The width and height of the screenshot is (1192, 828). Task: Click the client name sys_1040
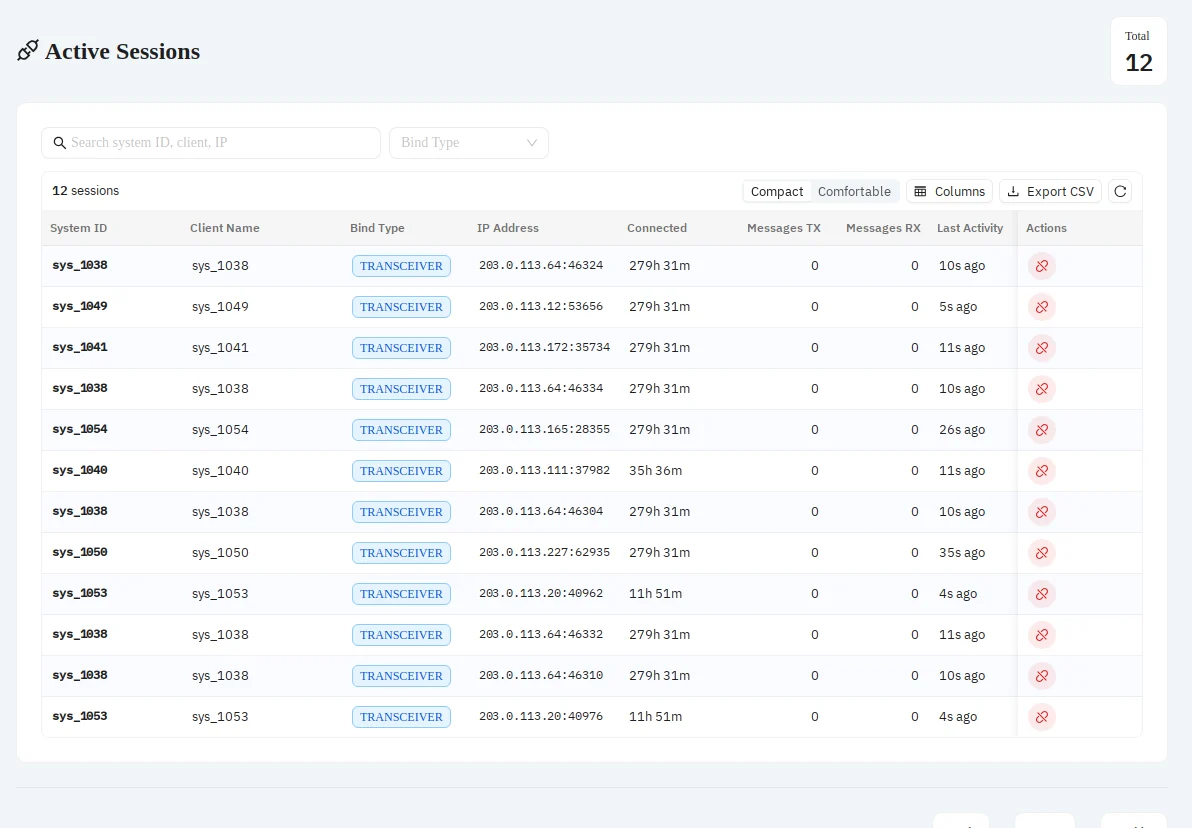[x=220, y=471]
